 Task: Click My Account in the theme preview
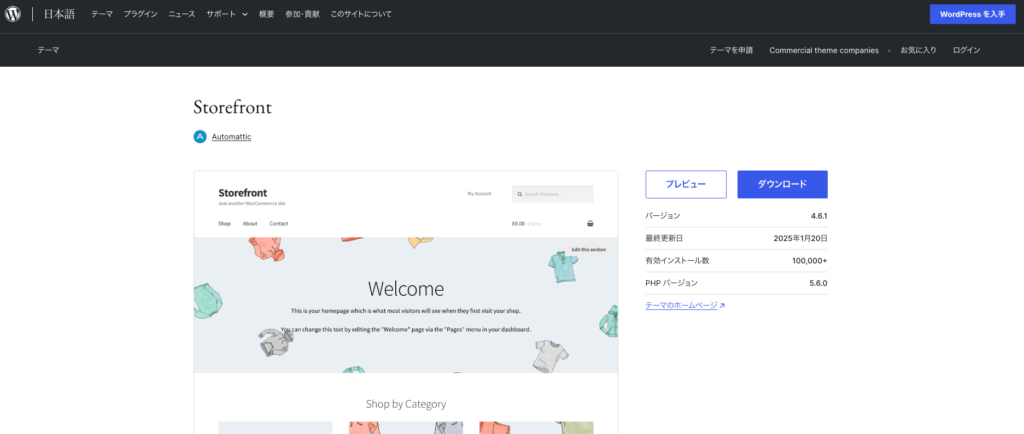click(x=479, y=193)
